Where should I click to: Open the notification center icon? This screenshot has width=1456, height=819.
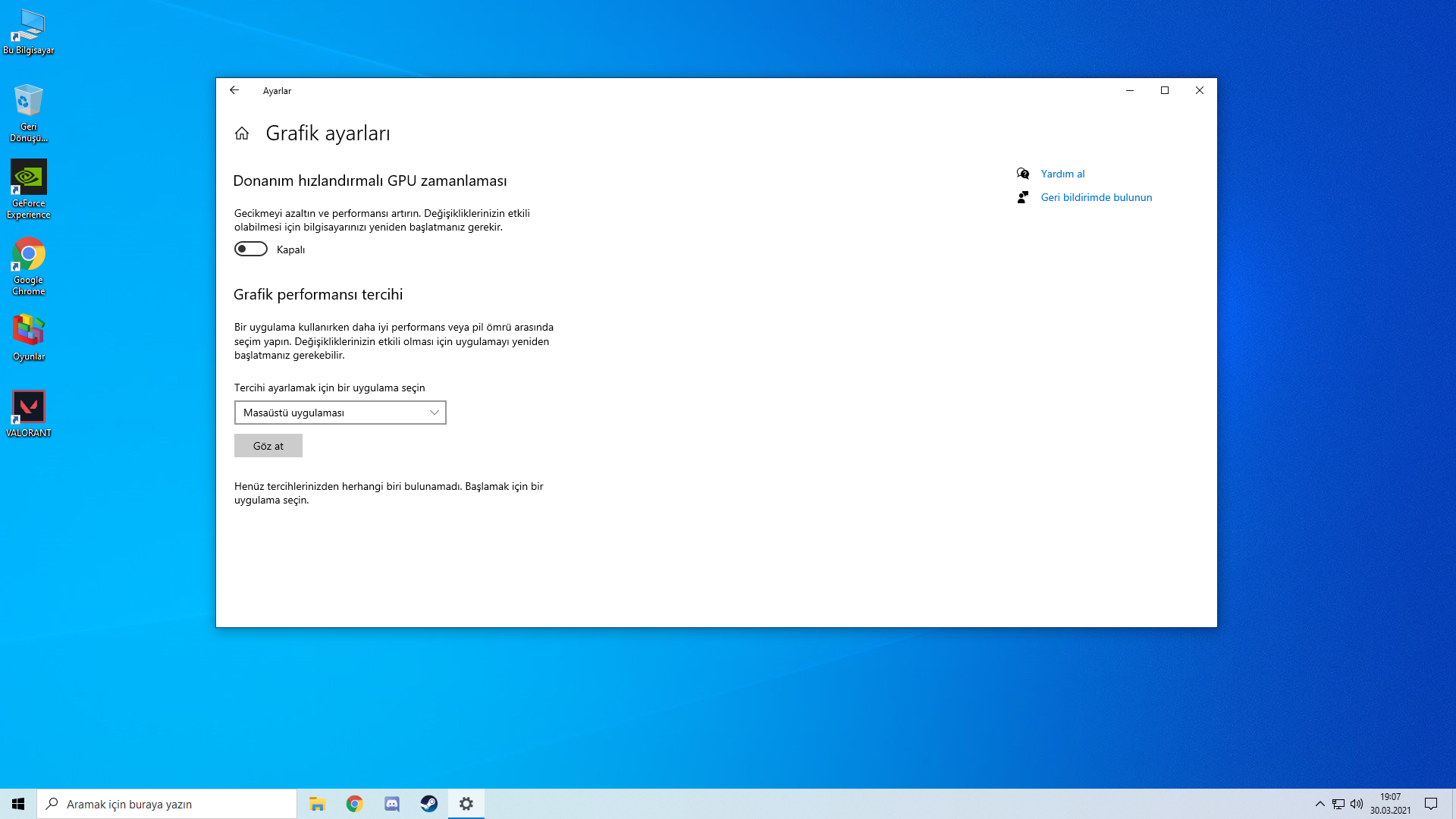pos(1431,804)
